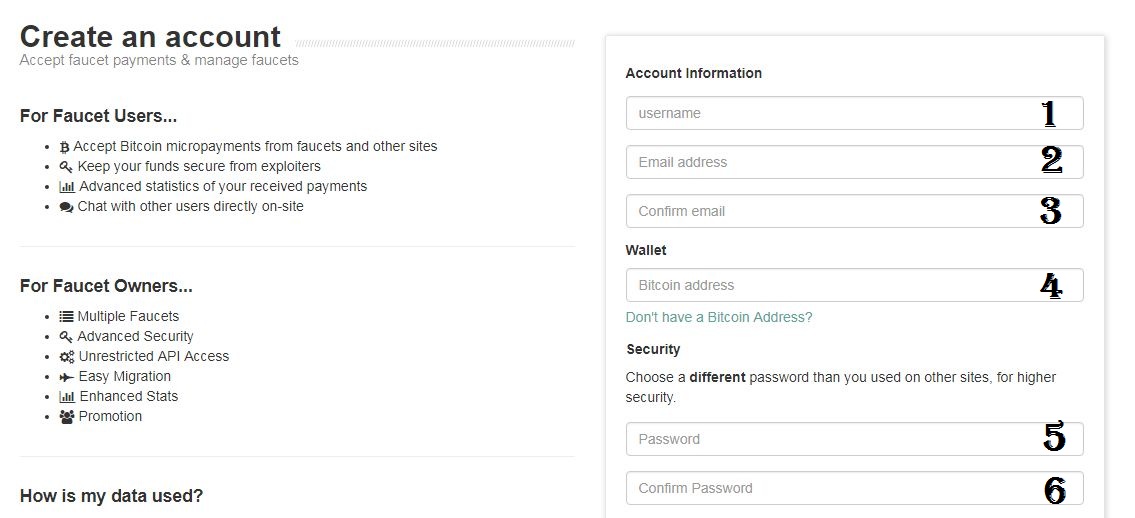Click the gears icon beside Unrestricted API Access
The height and width of the screenshot is (518, 1135).
[x=67, y=357]
